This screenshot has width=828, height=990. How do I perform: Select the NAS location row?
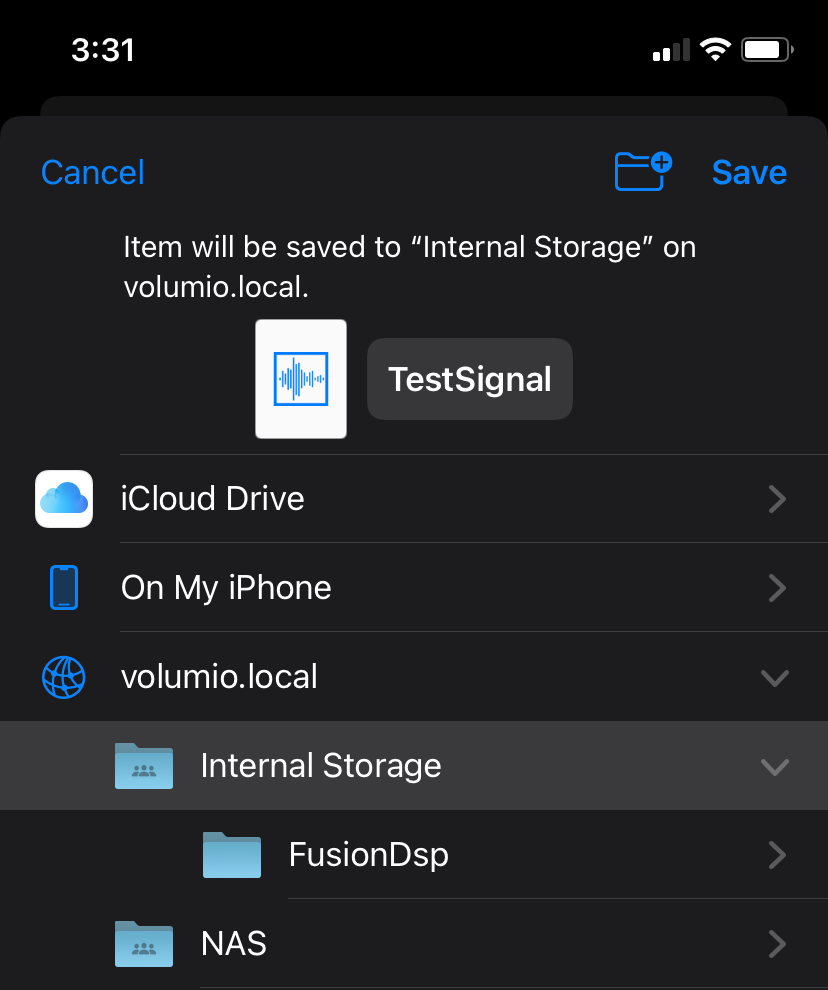[414, 944]
